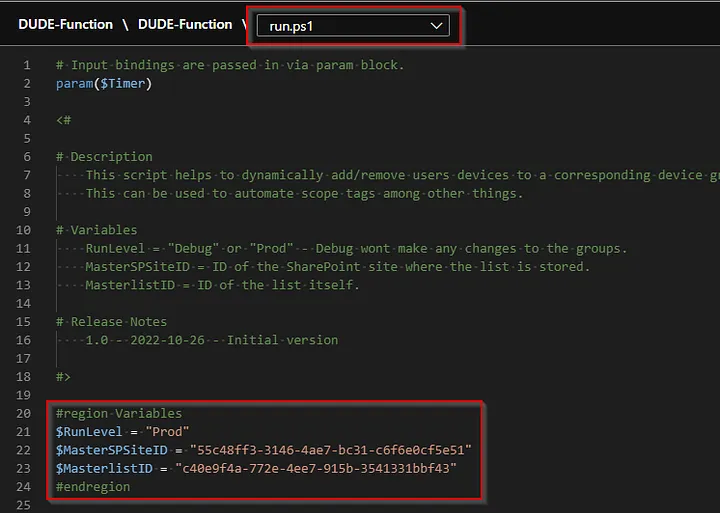
Task: Click the $MasterlistID variable name
Action: [104, 468]
